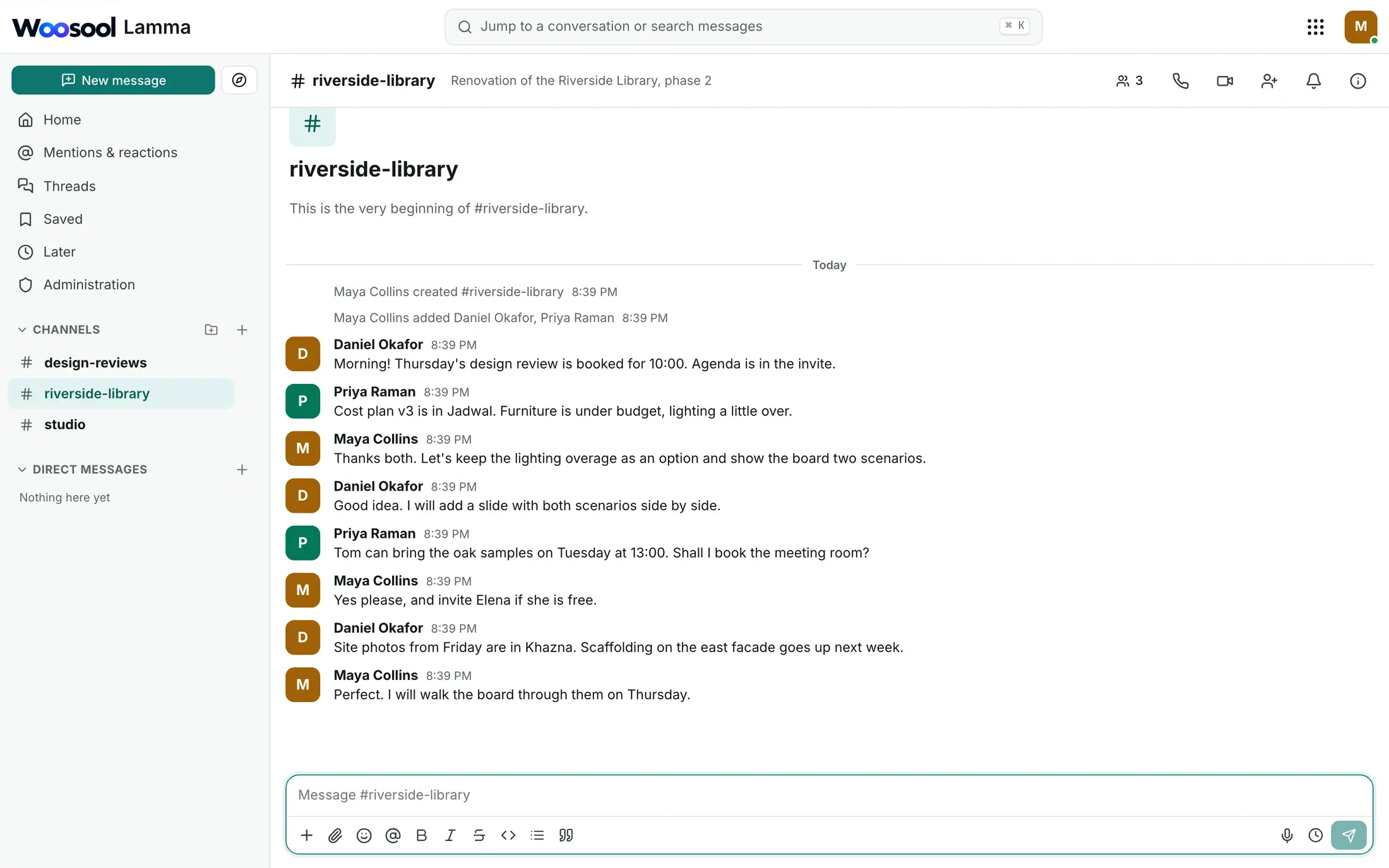Screen dimensions: 1389x868
Task: Show the 3 channel members list
Action: [x=1130, y=81]
